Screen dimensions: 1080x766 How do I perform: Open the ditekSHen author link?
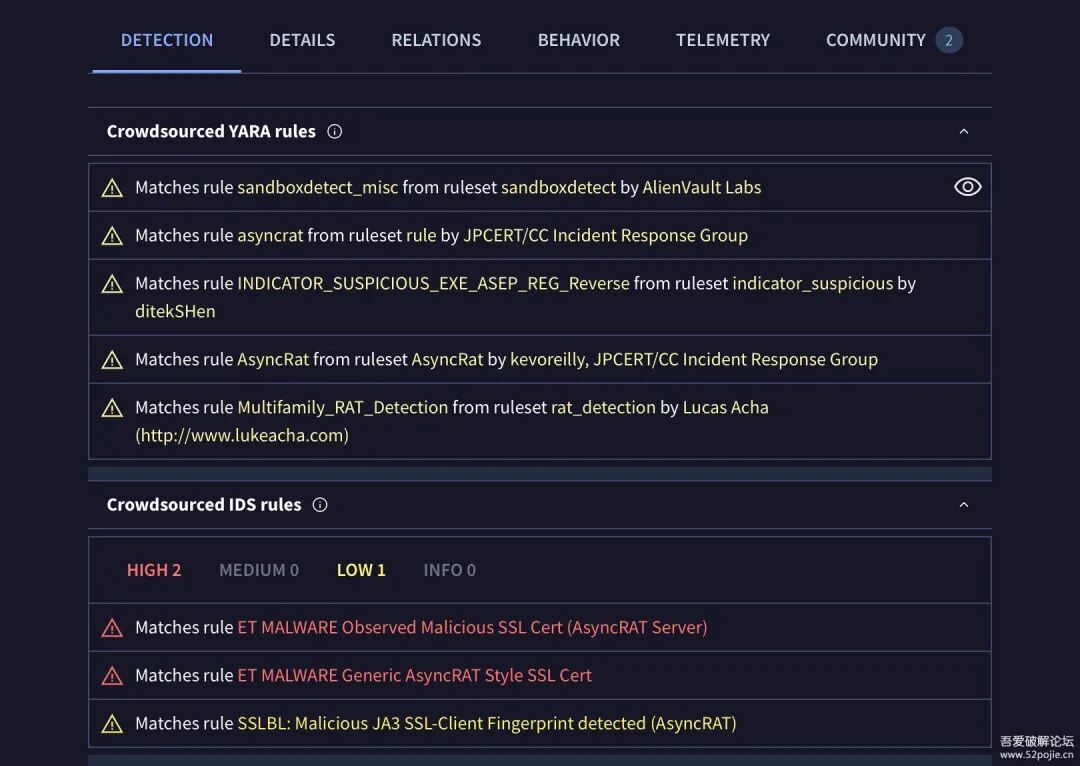[x=175, y=311]
